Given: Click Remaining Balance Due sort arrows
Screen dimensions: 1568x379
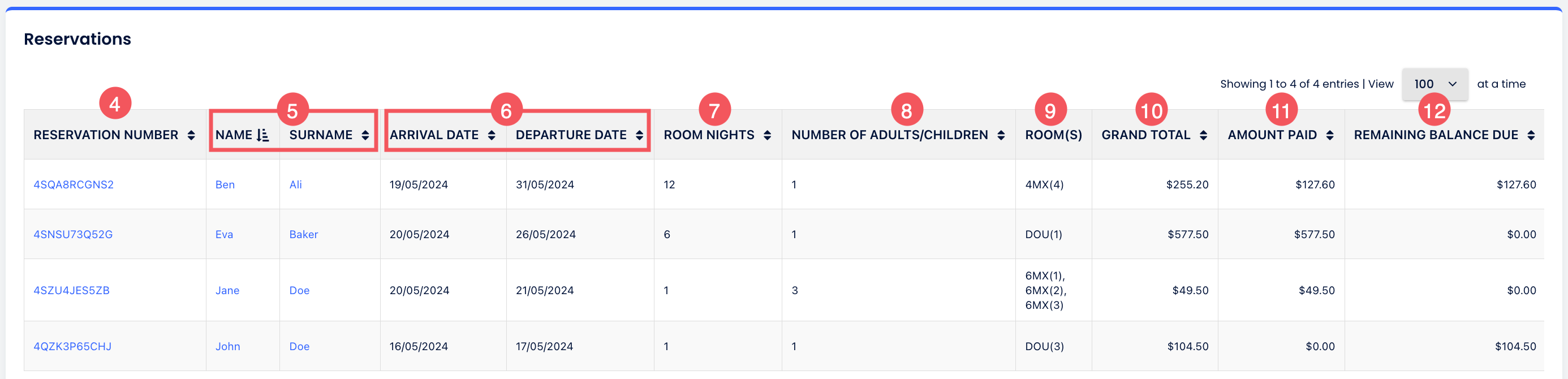Looking at the screenshot, I should pos(1530,135).
